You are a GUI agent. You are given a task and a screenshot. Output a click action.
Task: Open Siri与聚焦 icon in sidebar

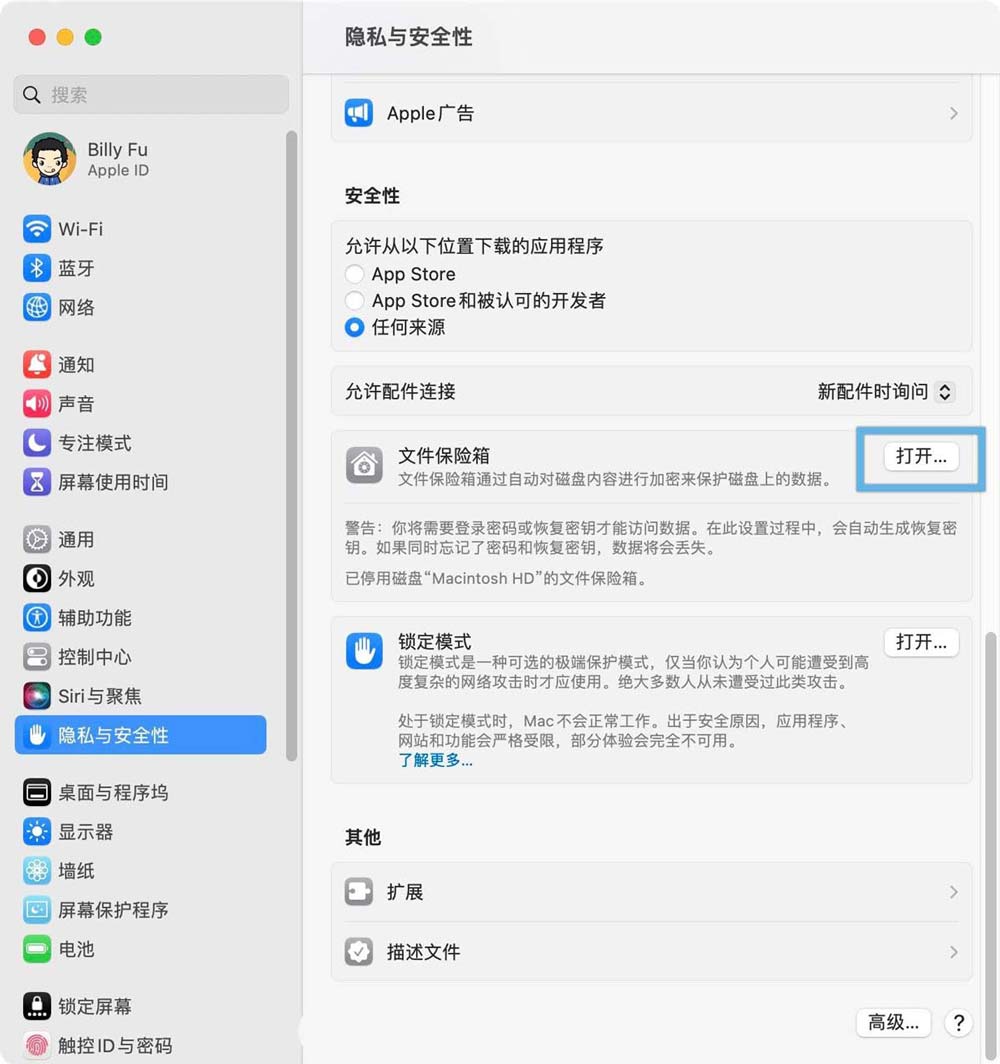(37, 696)
